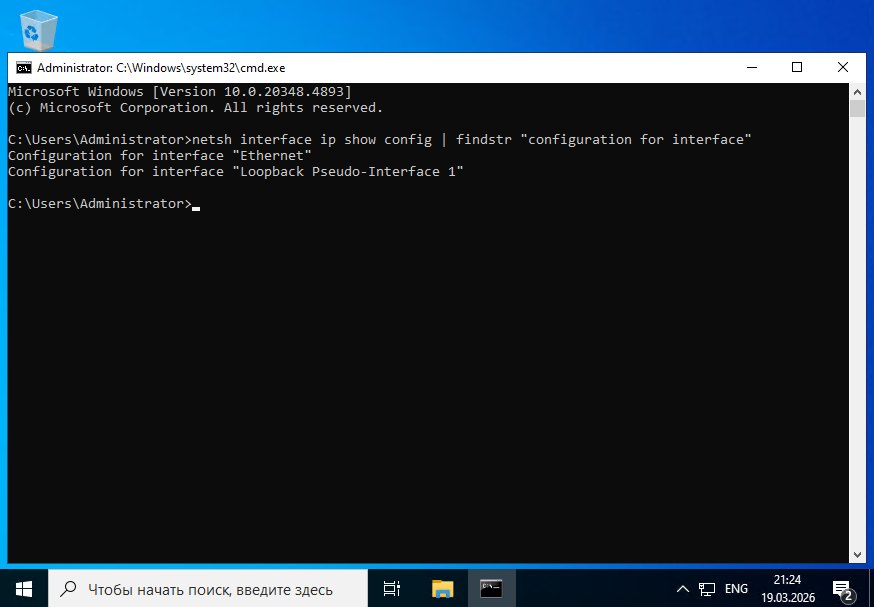This screenshot has width=874, height=607.
Task: Select the Command Prompt taskbar icon
Action: [491, 588]
